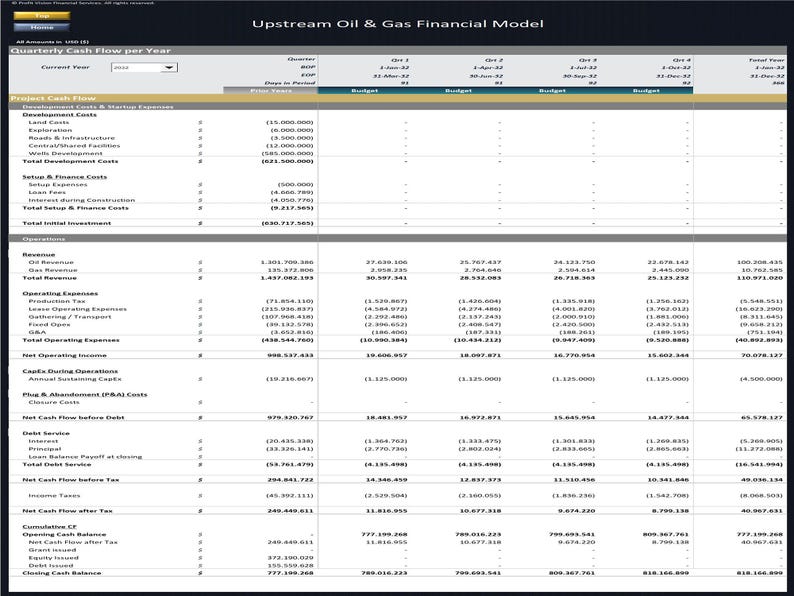The height and width of the screenshot is (596, 794).
Task: Click the Qrt 2 quarter label
Action: click(x=494, y=60)
